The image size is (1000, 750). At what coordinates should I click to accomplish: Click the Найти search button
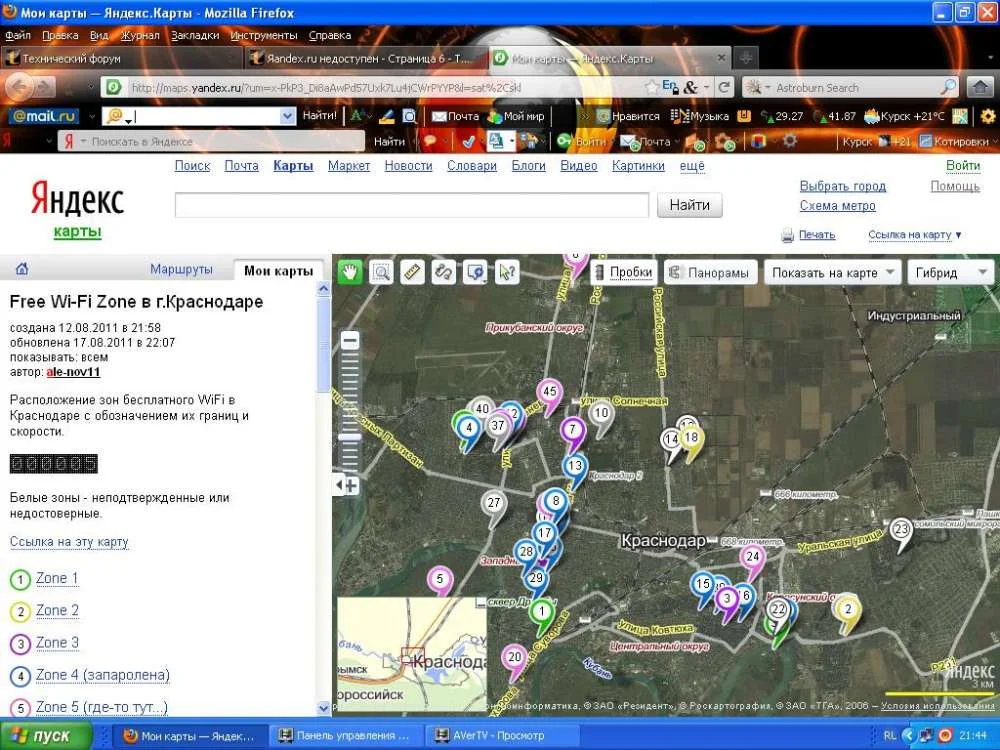689,205
